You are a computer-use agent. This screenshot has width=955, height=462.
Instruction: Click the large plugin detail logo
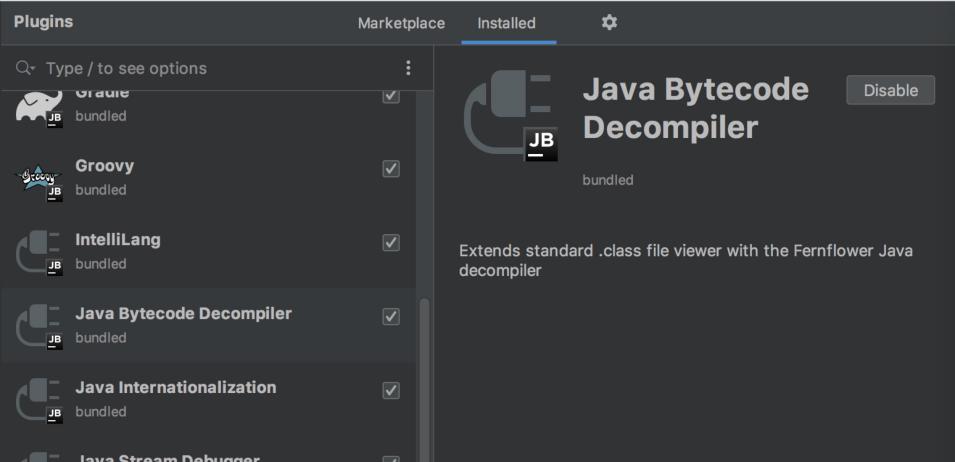(x=510, y=117)
